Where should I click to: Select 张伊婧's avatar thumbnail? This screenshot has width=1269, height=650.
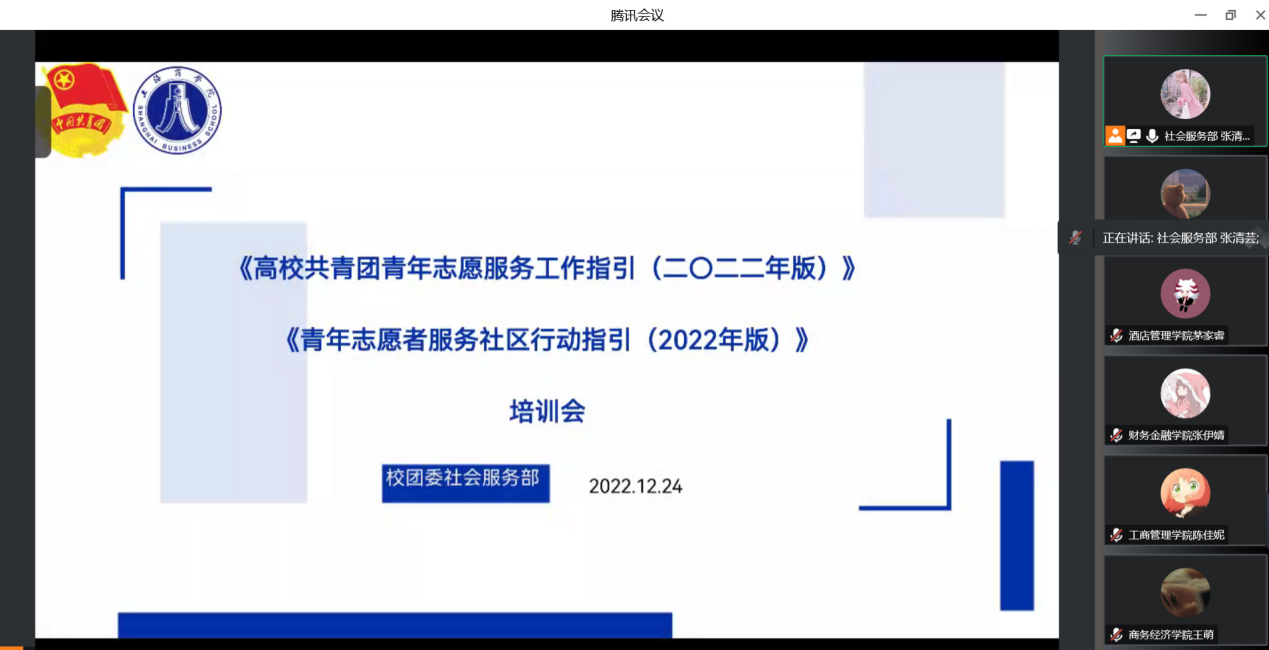(1185, 394)
